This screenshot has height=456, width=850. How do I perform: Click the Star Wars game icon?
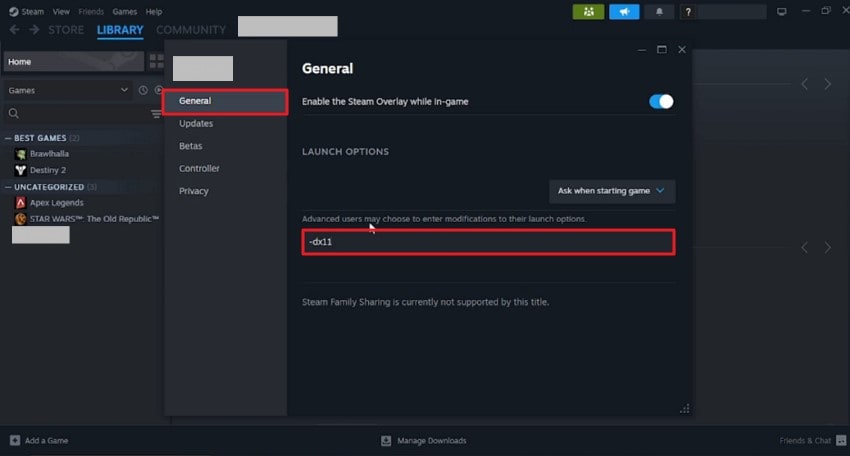coord(21,219)
